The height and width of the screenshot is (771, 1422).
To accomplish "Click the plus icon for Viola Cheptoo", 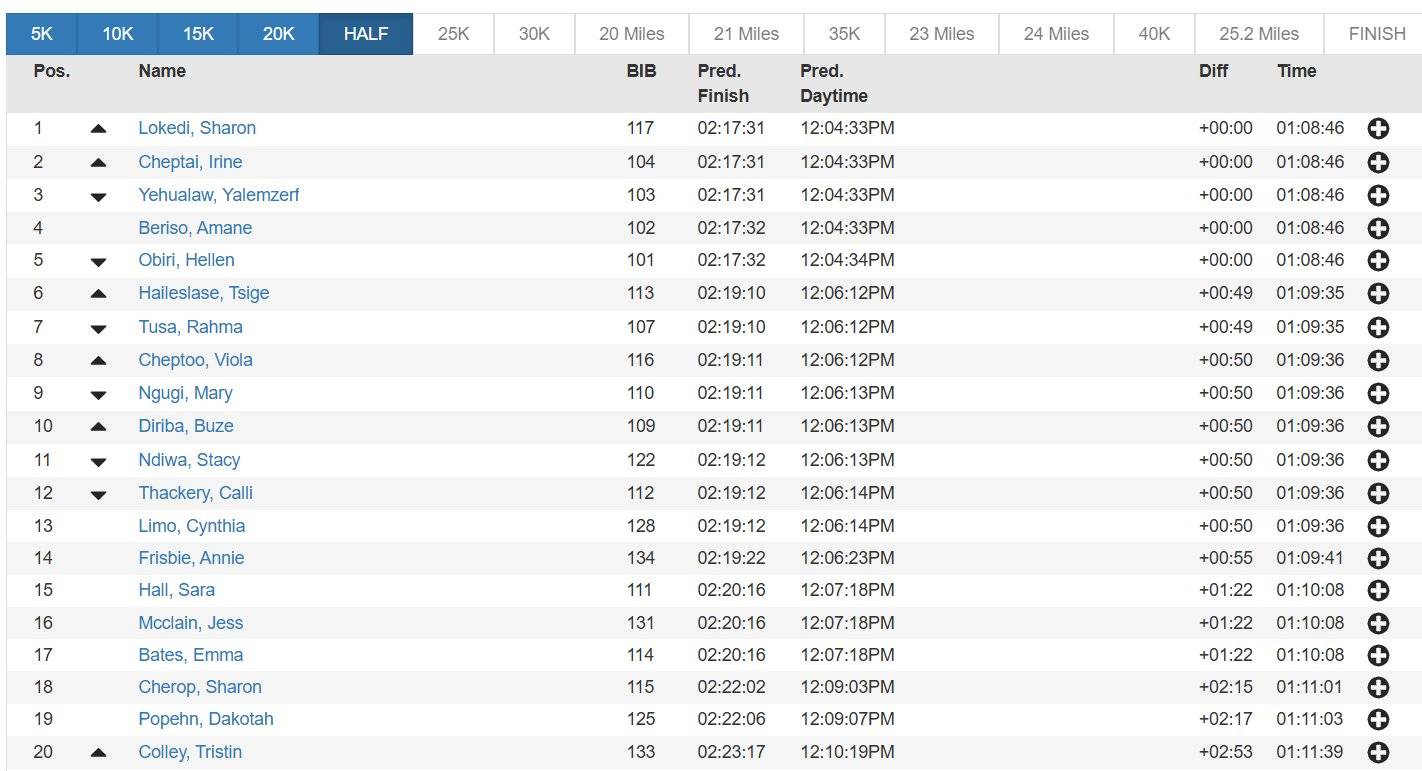I will tap(1378, 360).
